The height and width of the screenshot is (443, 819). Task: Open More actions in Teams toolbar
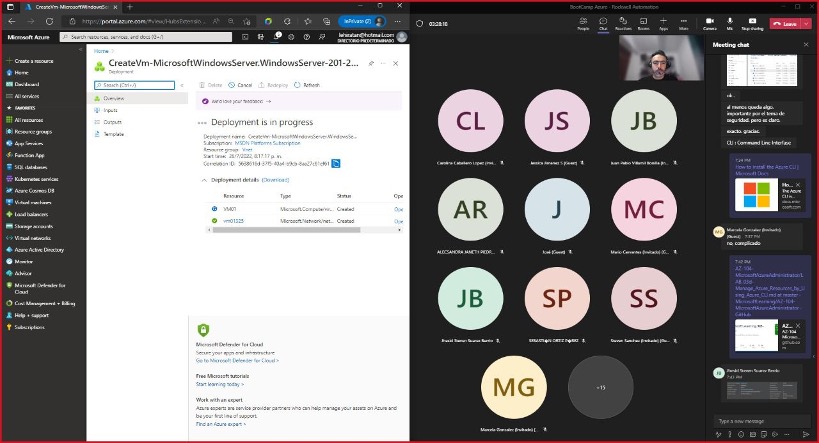tap(683, 24)
